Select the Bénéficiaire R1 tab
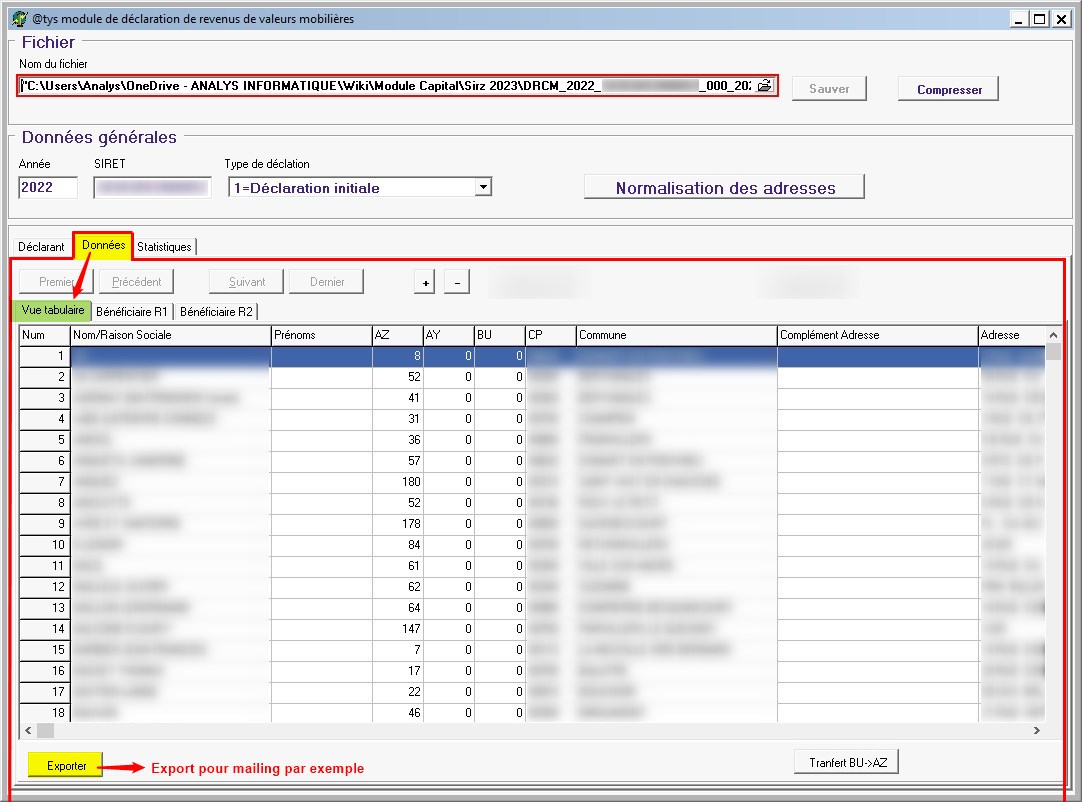1082x802 pixels. point(132,311)
